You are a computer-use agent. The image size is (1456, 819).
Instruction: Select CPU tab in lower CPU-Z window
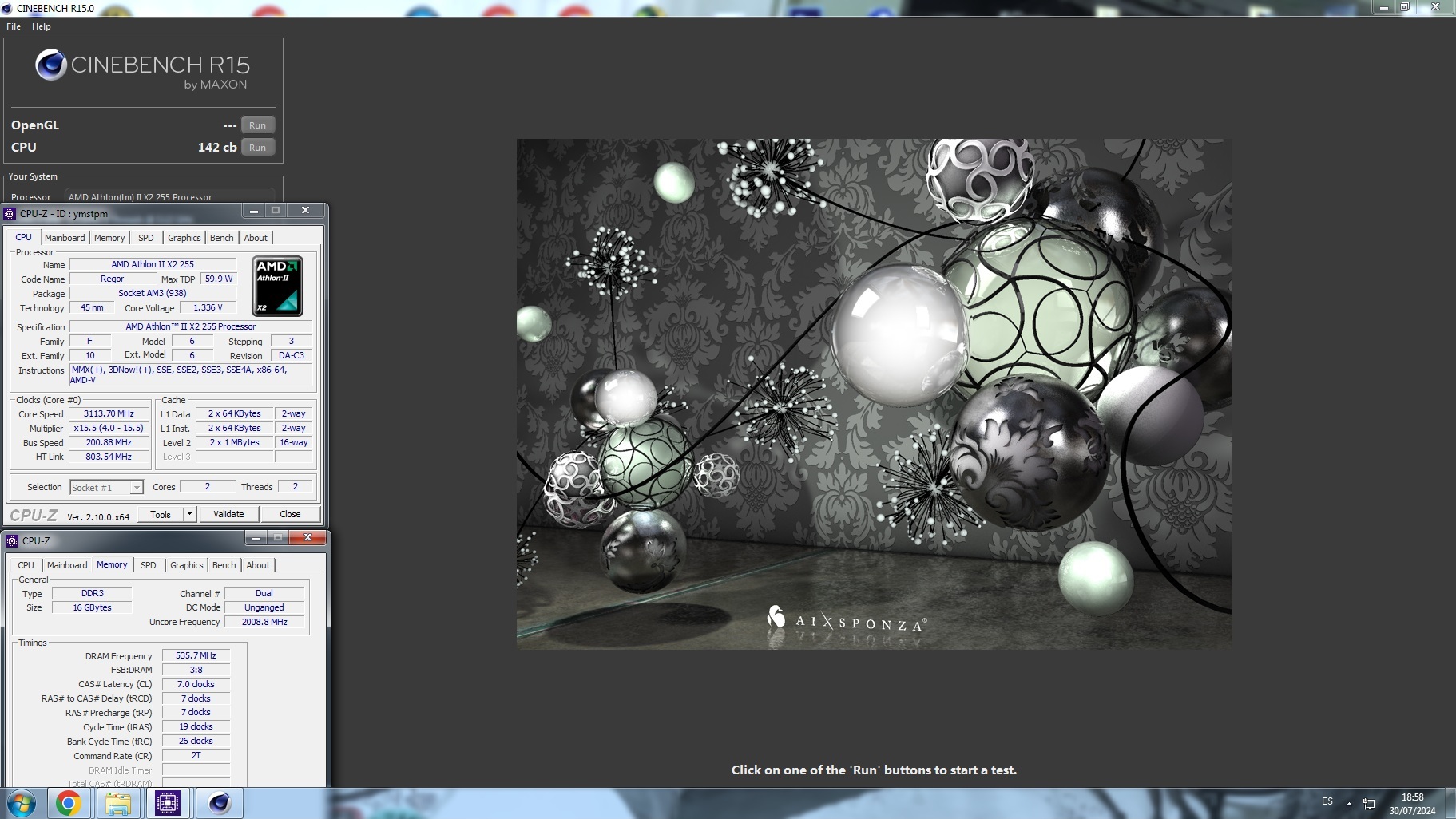[26, 565]
